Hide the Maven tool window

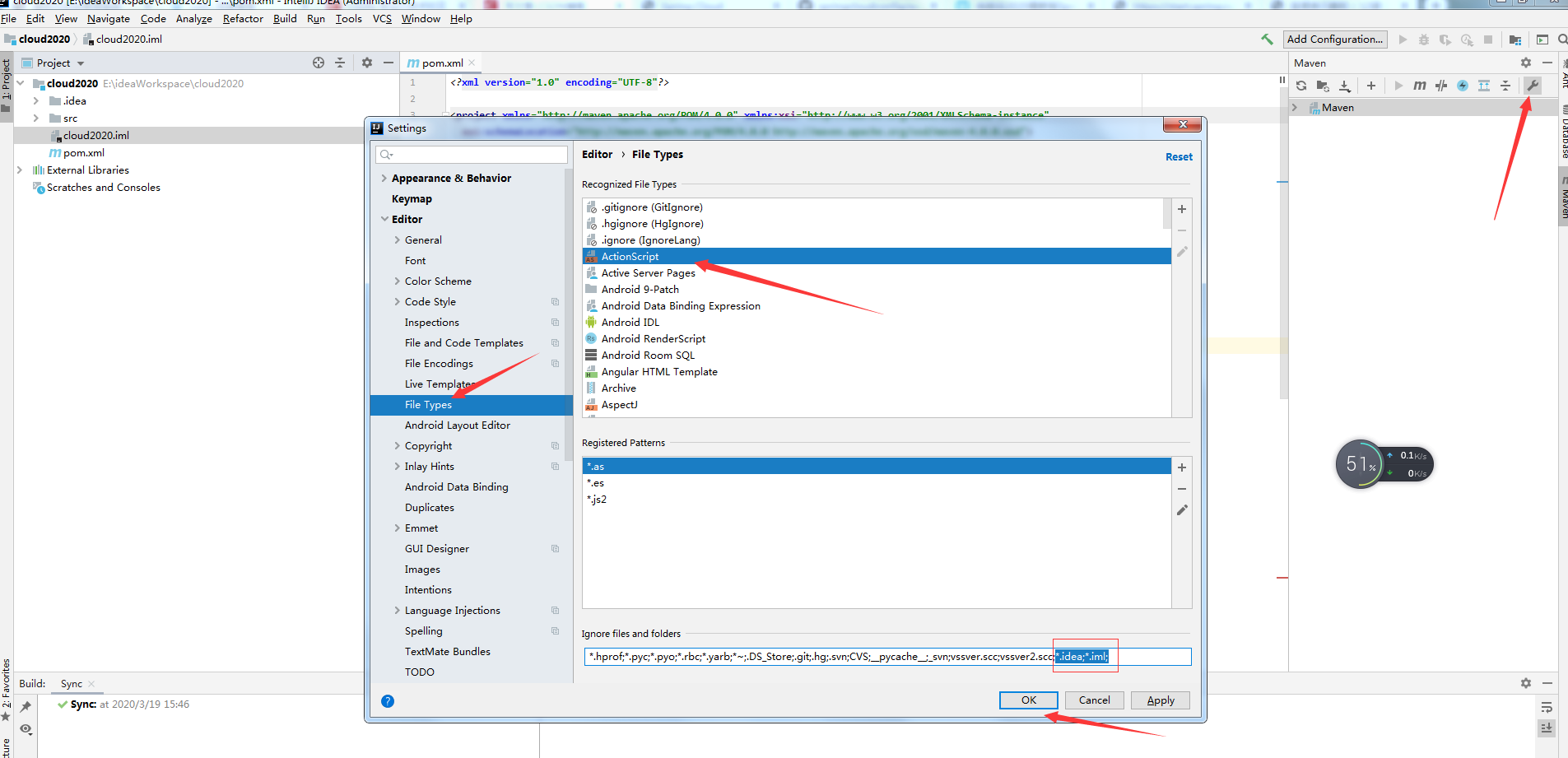click(x=1547, y=63)
